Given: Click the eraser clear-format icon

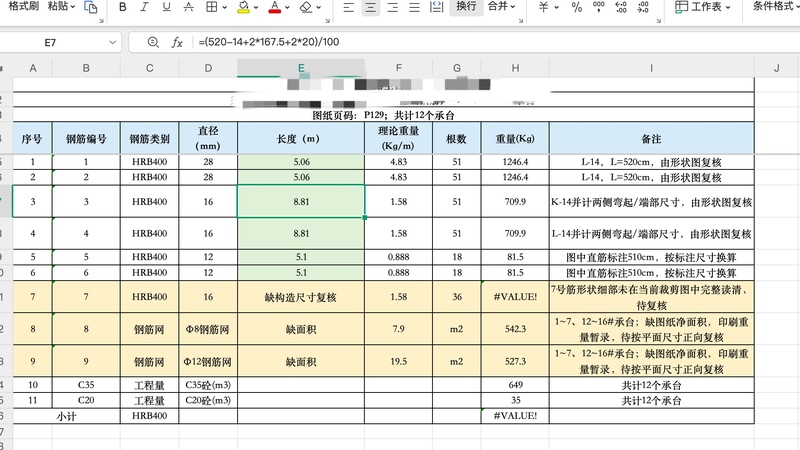Looking at the screenshot, I should (x=306, y=7).
